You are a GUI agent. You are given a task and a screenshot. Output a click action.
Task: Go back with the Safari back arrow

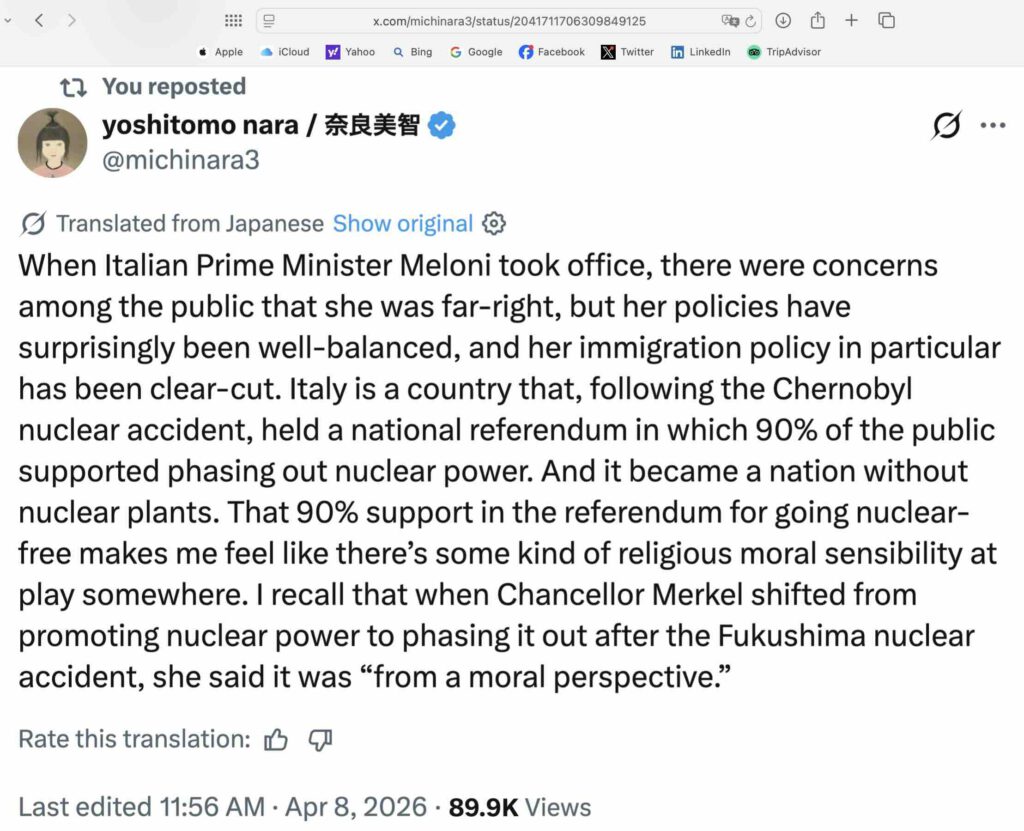38,20
